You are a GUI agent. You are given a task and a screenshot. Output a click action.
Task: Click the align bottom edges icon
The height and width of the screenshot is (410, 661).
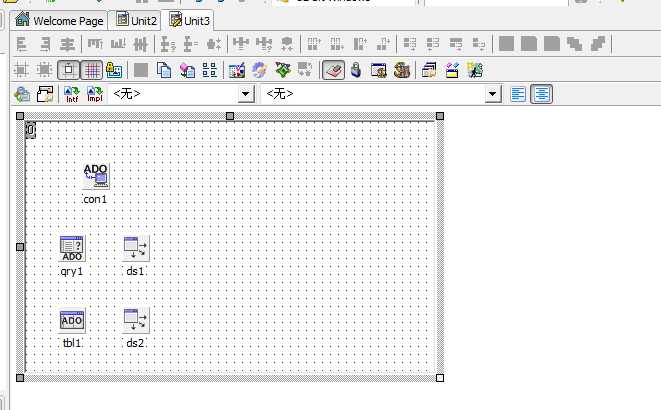tap(118, 44)
